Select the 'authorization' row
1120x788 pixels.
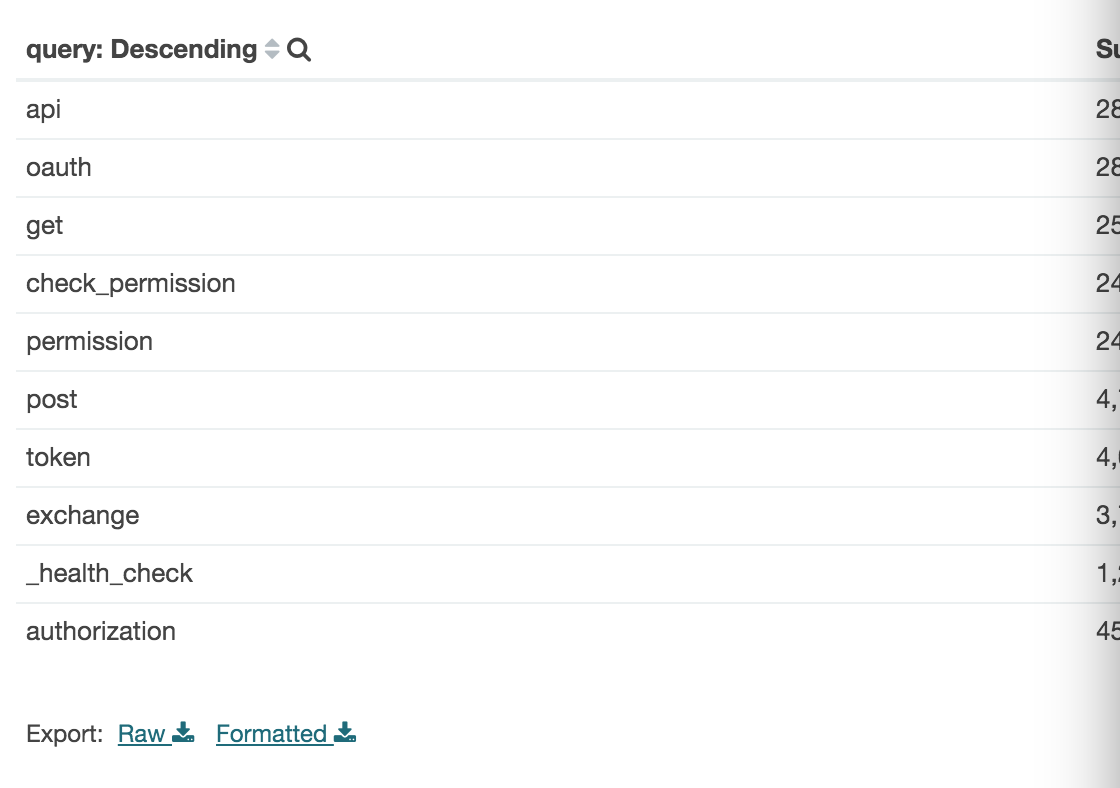point(101,631)
